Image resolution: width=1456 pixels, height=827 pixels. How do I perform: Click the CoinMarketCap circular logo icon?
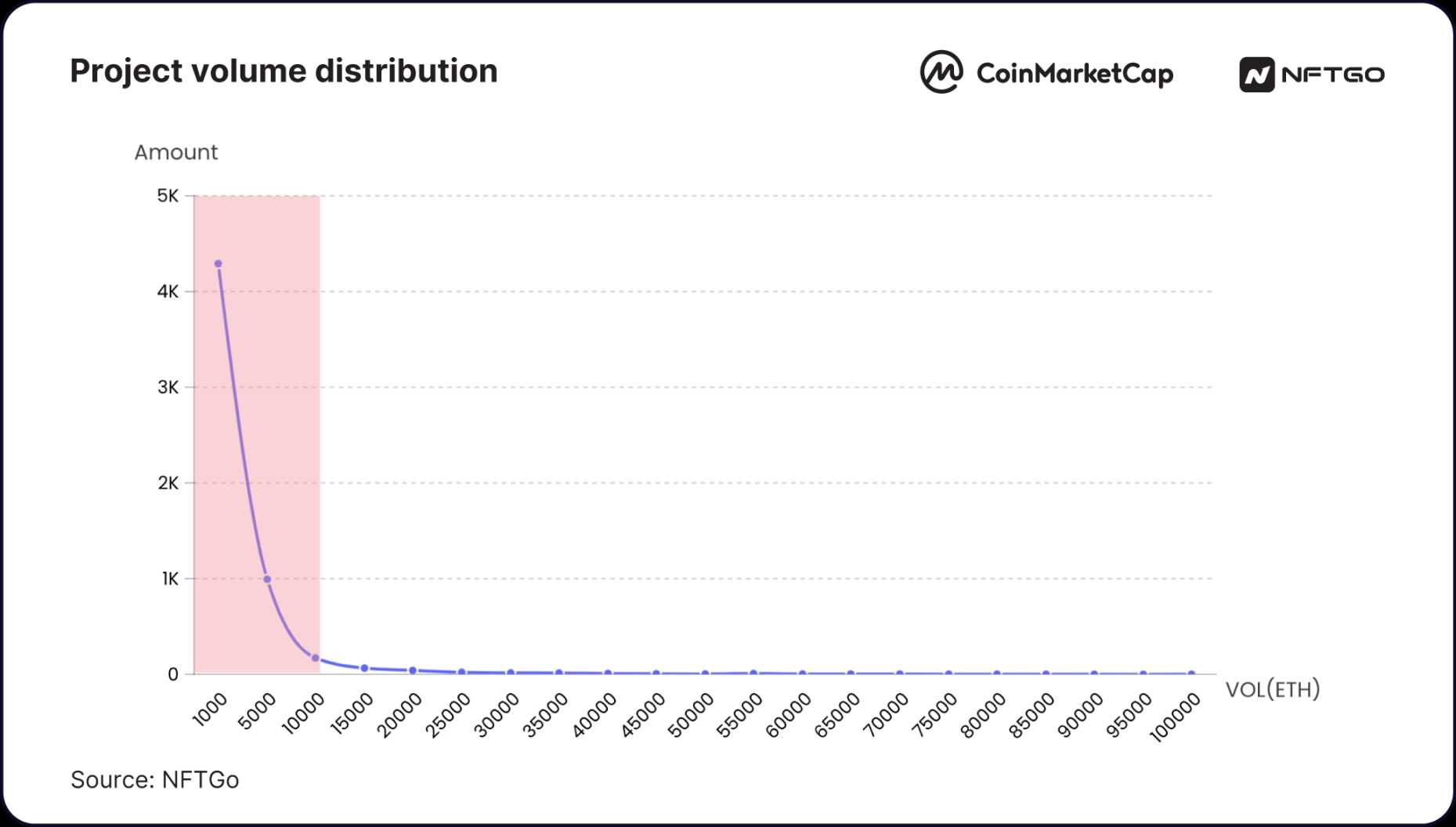point(941,72)
